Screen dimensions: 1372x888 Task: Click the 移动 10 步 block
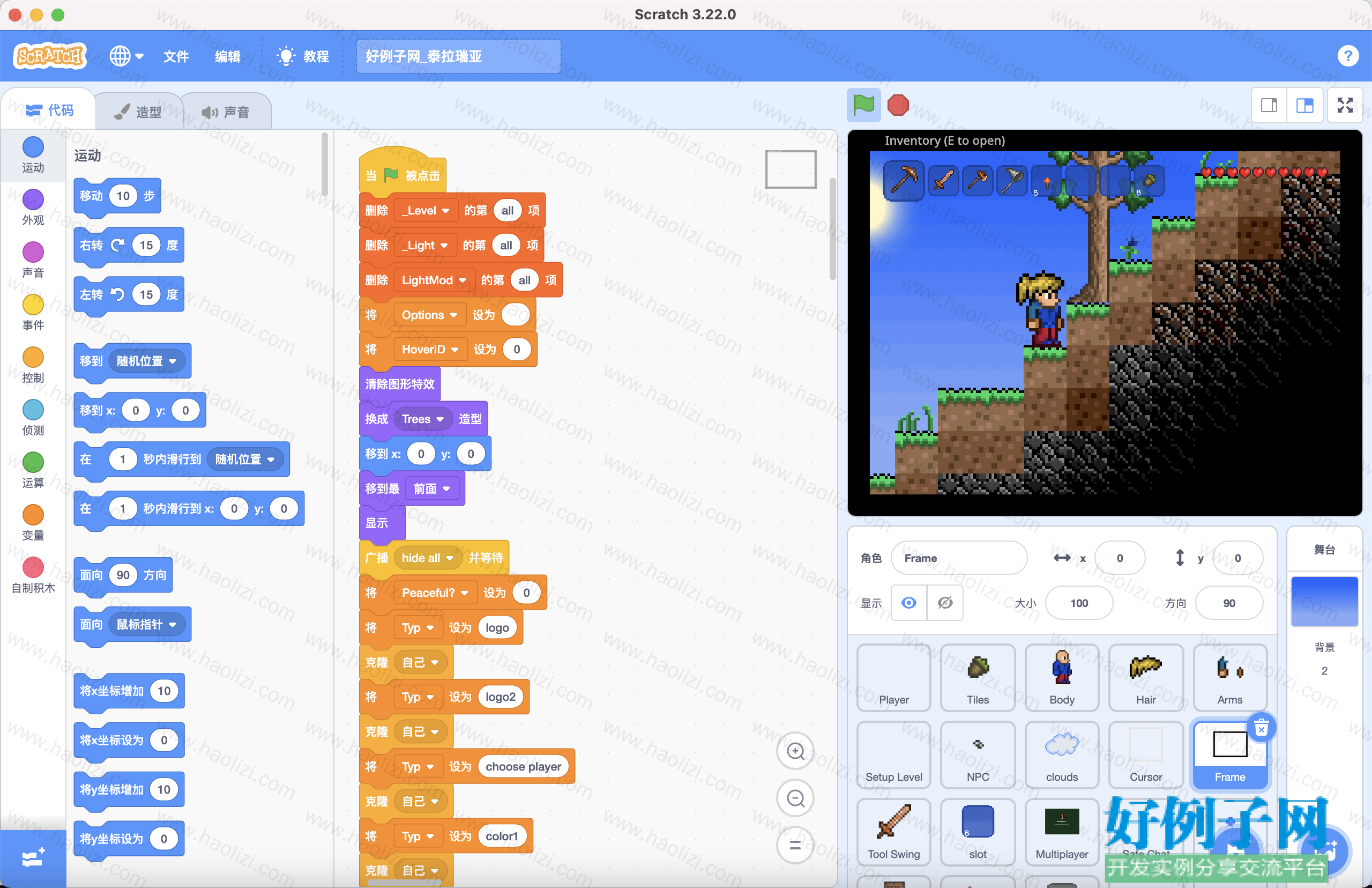tap(117, 196)
